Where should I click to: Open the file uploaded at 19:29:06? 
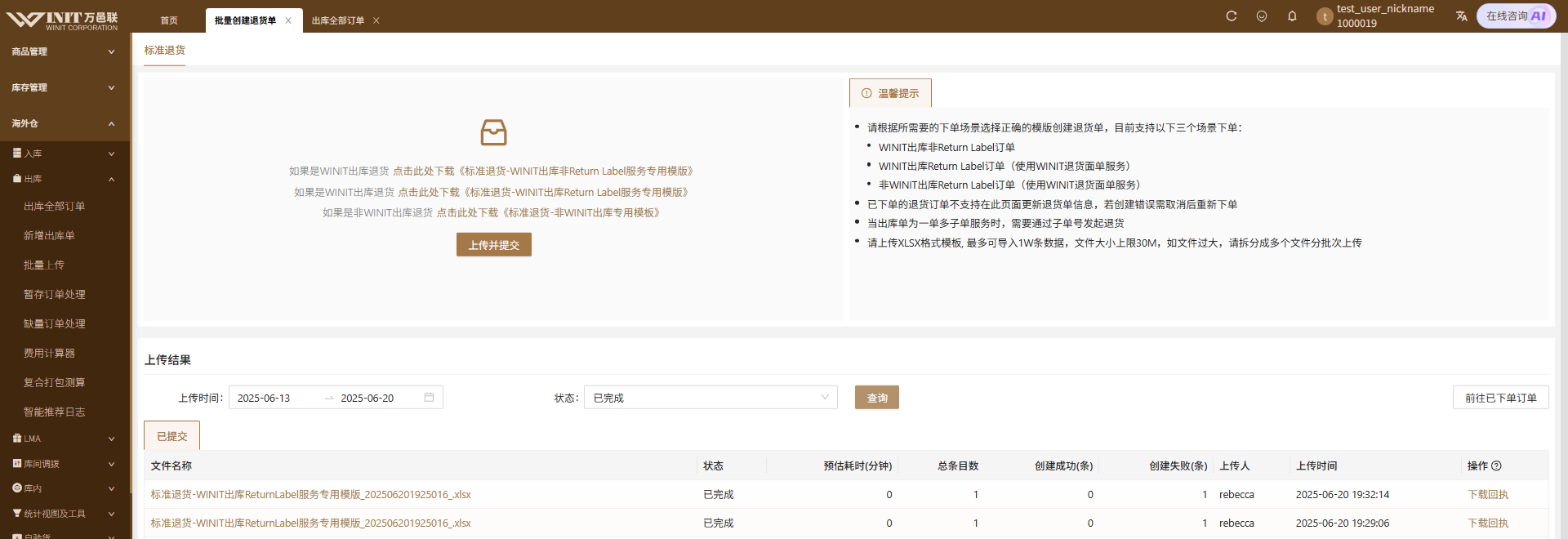pos(311,523)
